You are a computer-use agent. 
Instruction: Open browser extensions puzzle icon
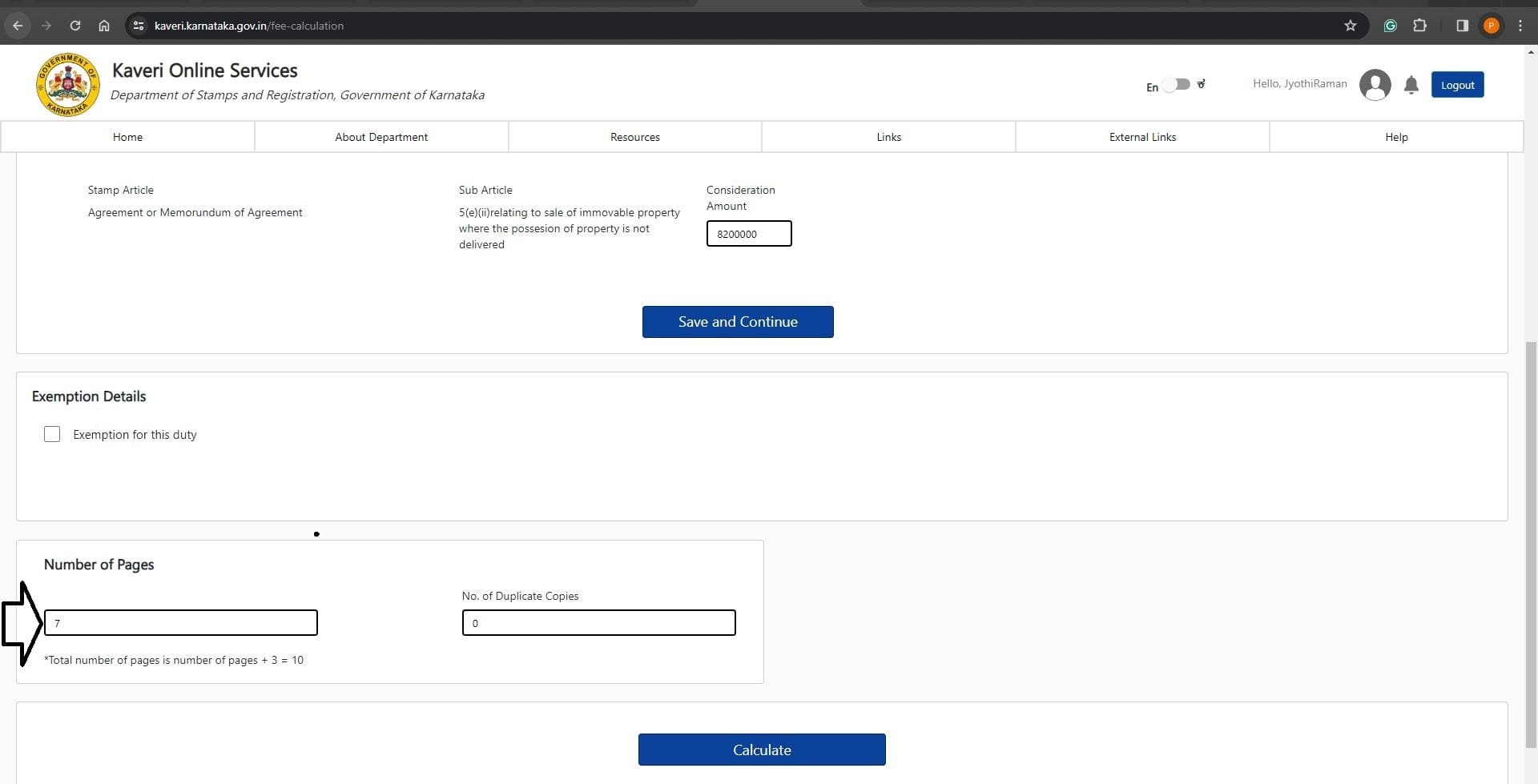1419,26
